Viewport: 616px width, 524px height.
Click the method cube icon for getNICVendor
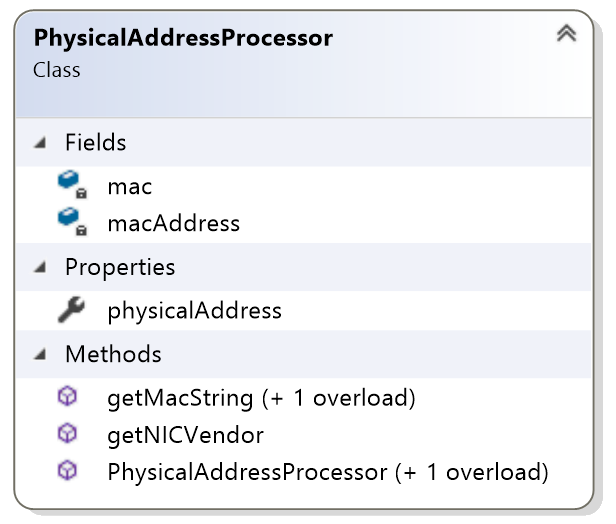[67, 434]
